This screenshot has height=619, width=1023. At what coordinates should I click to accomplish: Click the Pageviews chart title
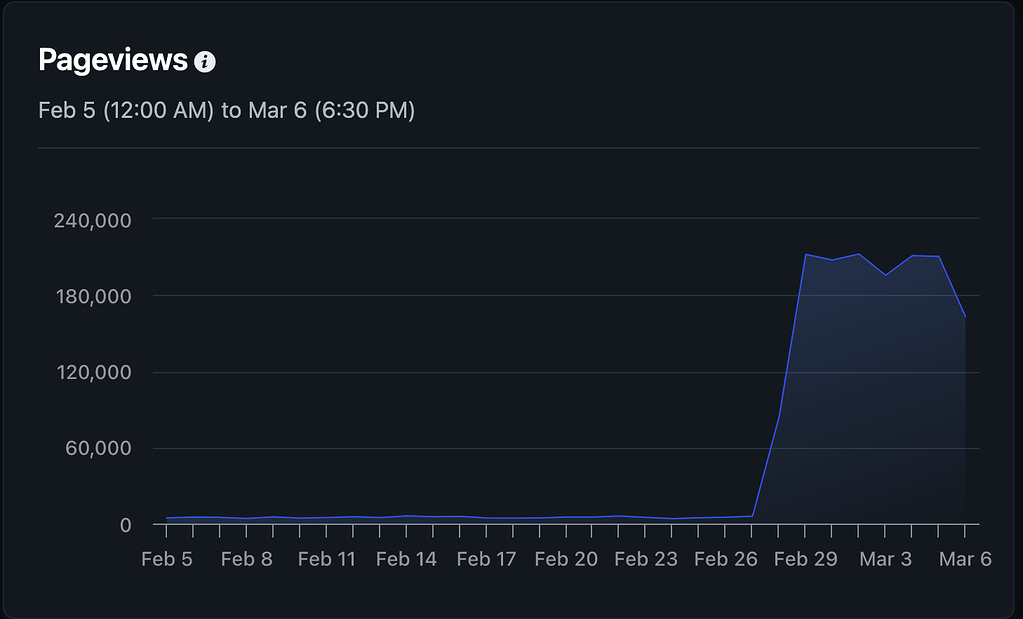[x=110, y=60]
